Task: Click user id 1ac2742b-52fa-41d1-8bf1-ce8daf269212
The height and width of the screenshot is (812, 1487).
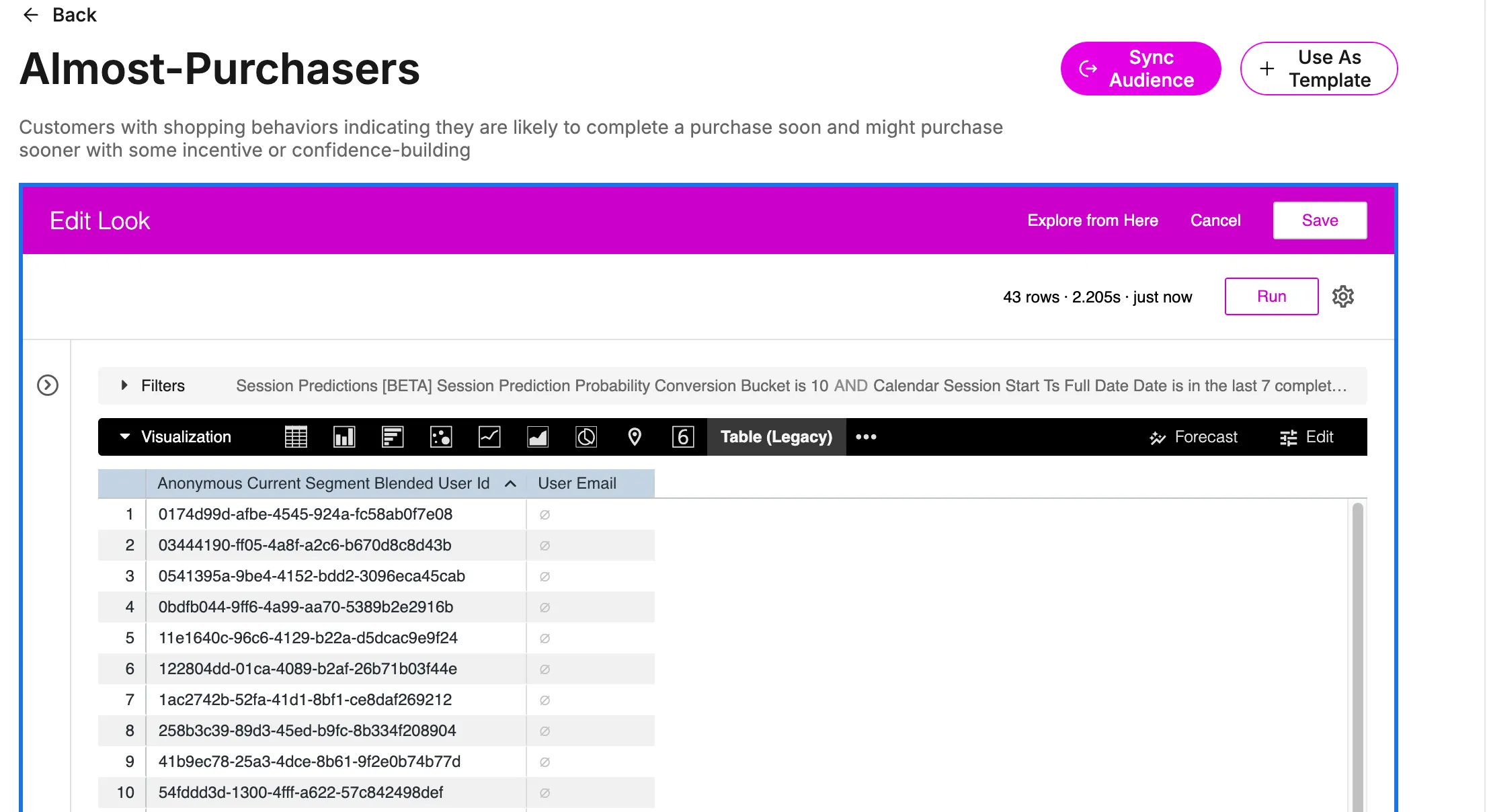Action: pos(305,700)
